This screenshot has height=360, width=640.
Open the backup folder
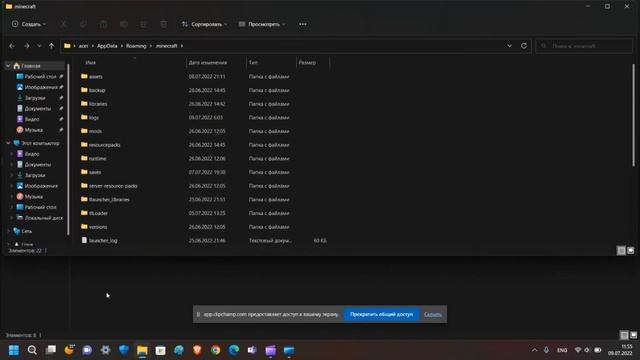[97, 90]
